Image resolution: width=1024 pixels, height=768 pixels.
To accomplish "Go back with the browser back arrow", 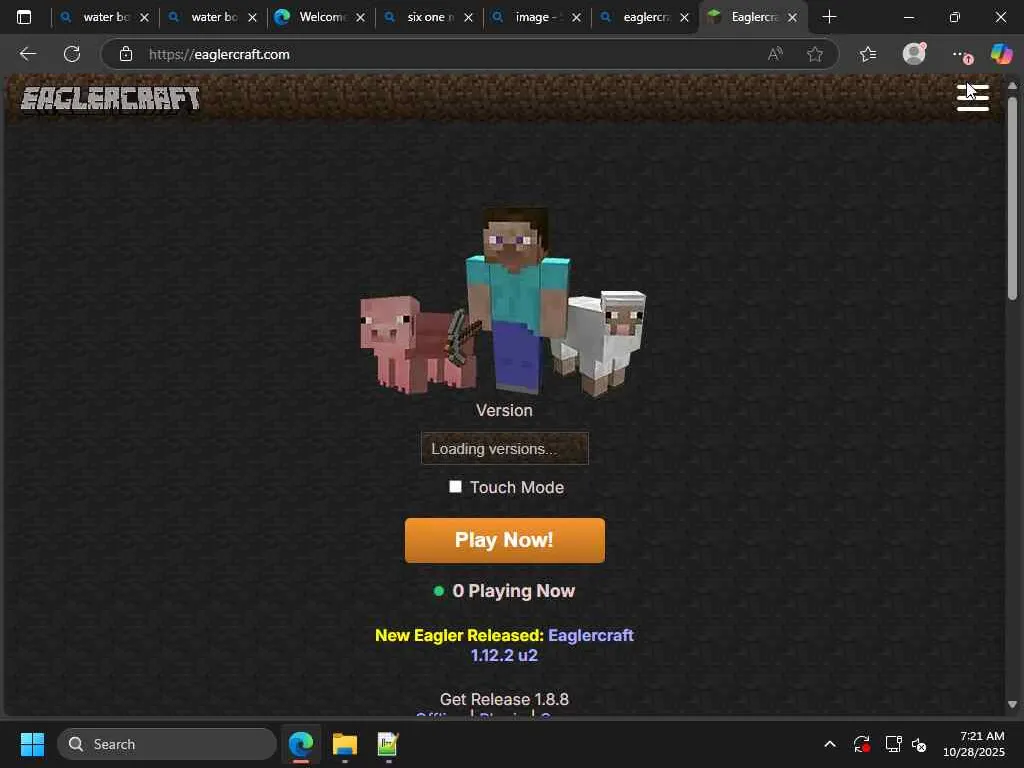I will pos(27,54).
